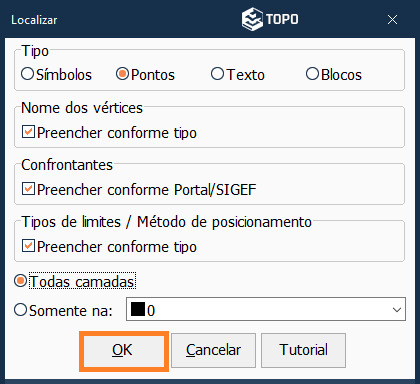Close the Localizar dialog with X
The width and height of the screenshot is (420, 384).
[392, 20]
